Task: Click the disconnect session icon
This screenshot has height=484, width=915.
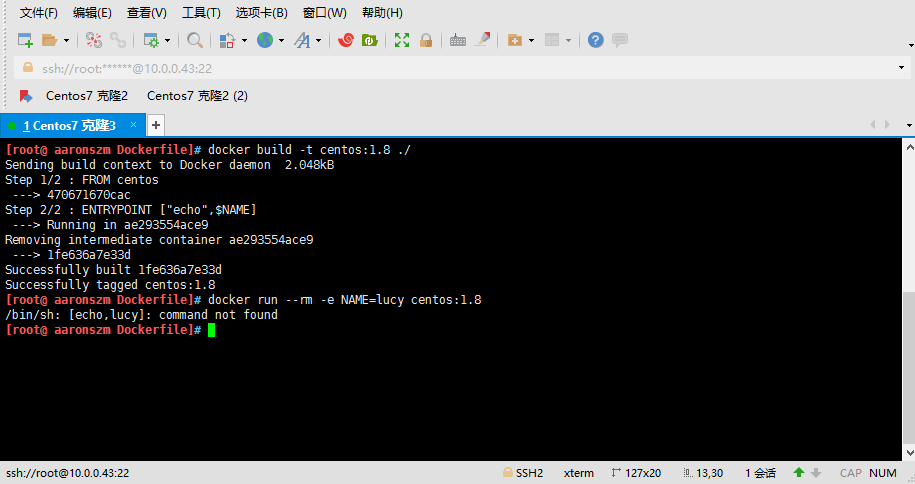Action: coord(93,40)
